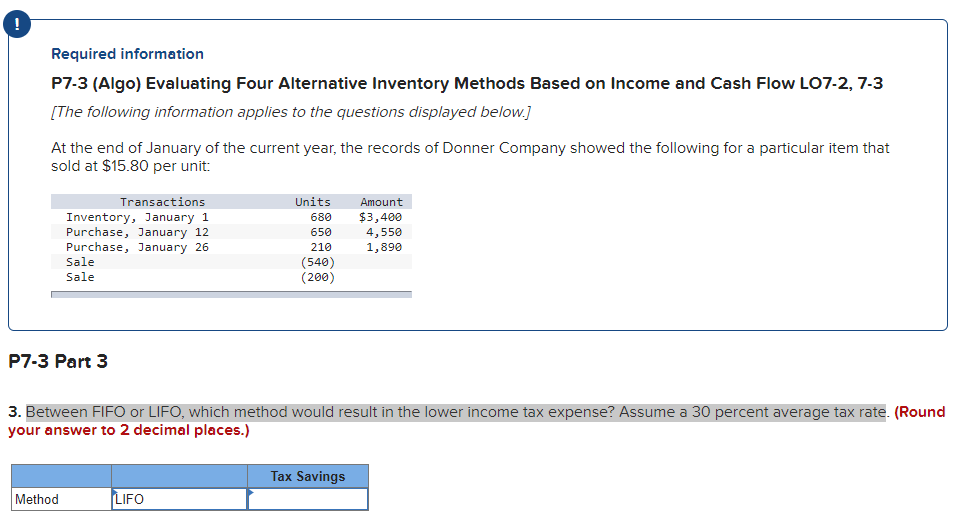Select the 'Required information' heading
Viewport: 963px width, 529px height.
tap(127, 54)
